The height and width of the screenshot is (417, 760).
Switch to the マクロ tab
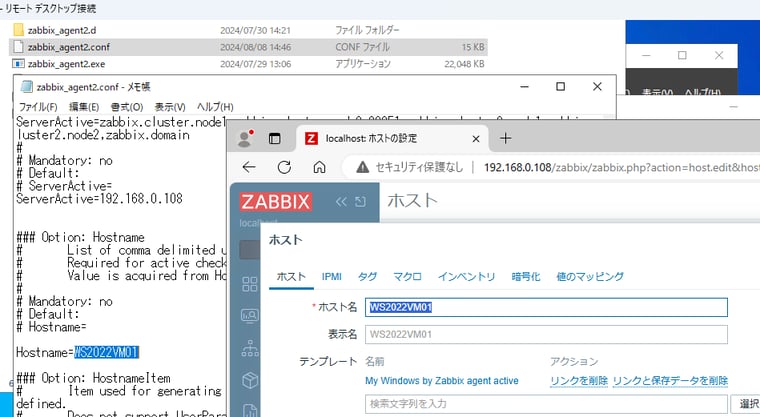pos(407,277)
